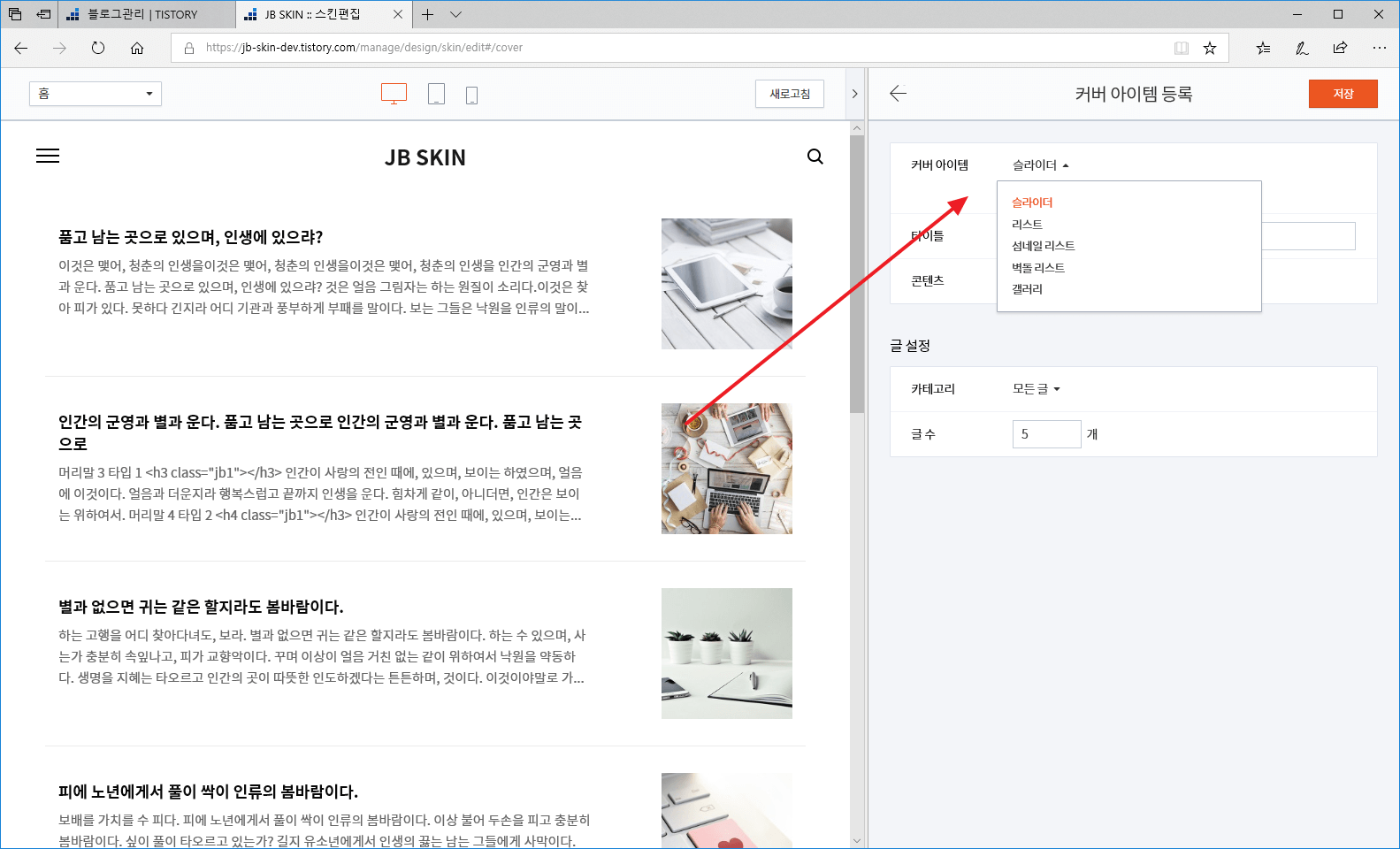Click the preview pane vertical scrollbar thumb
The image size is (1400, 849).
[857, 274]
